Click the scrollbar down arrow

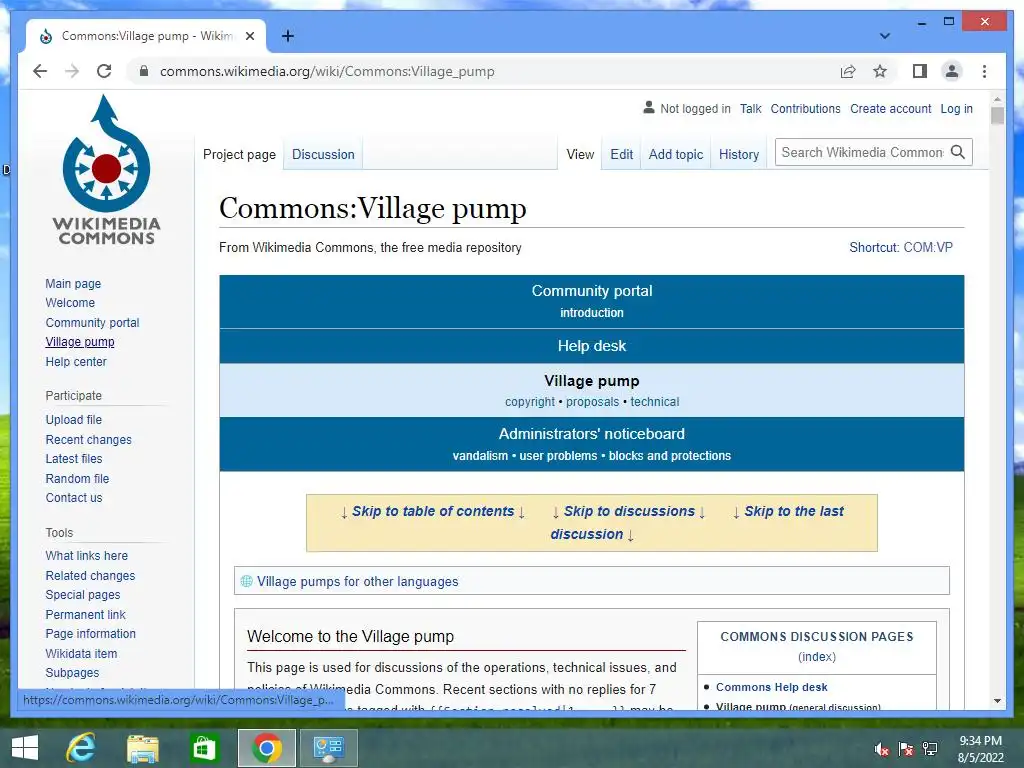(997, 701)
